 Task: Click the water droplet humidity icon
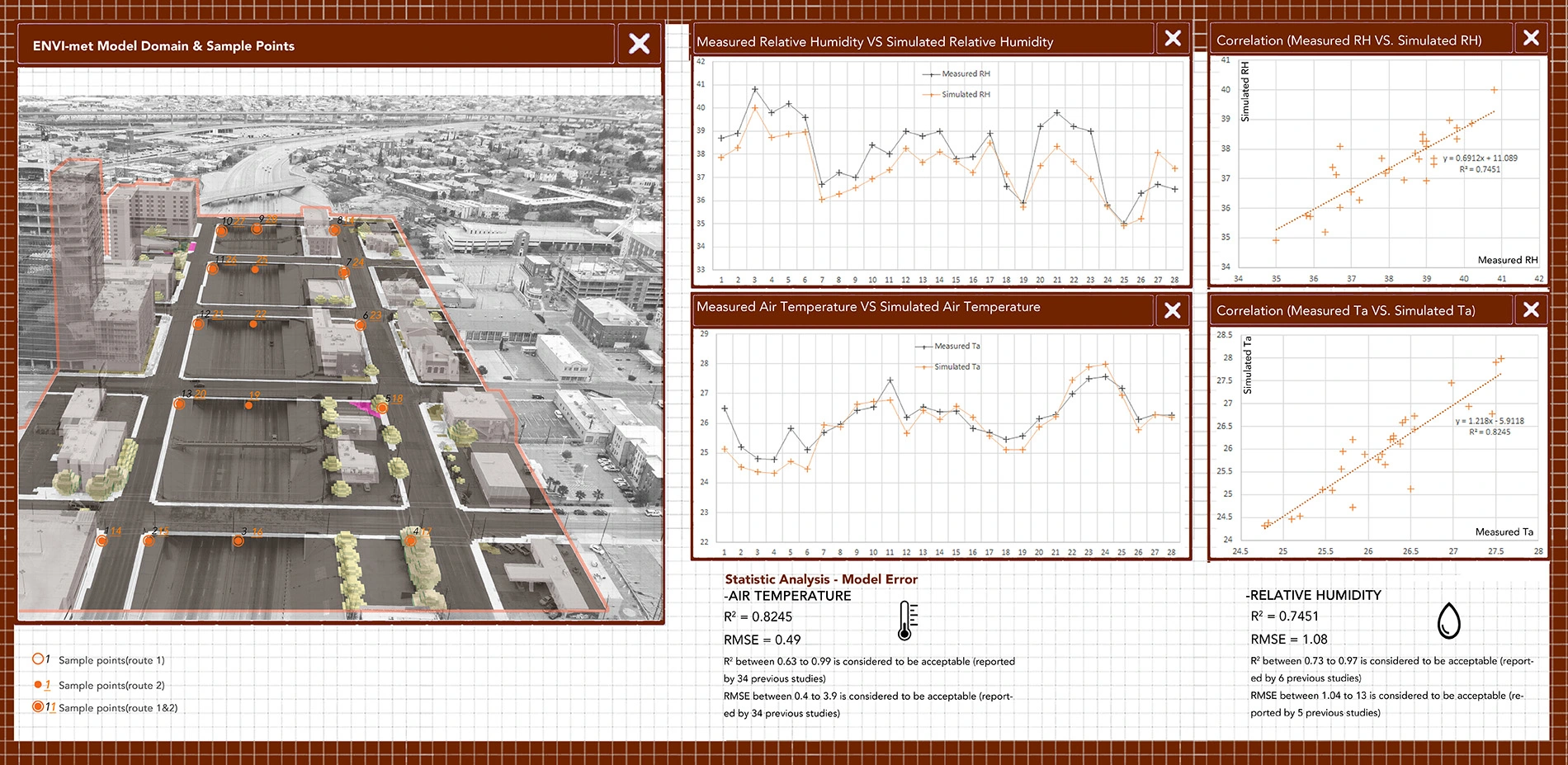coord(1448,621)
